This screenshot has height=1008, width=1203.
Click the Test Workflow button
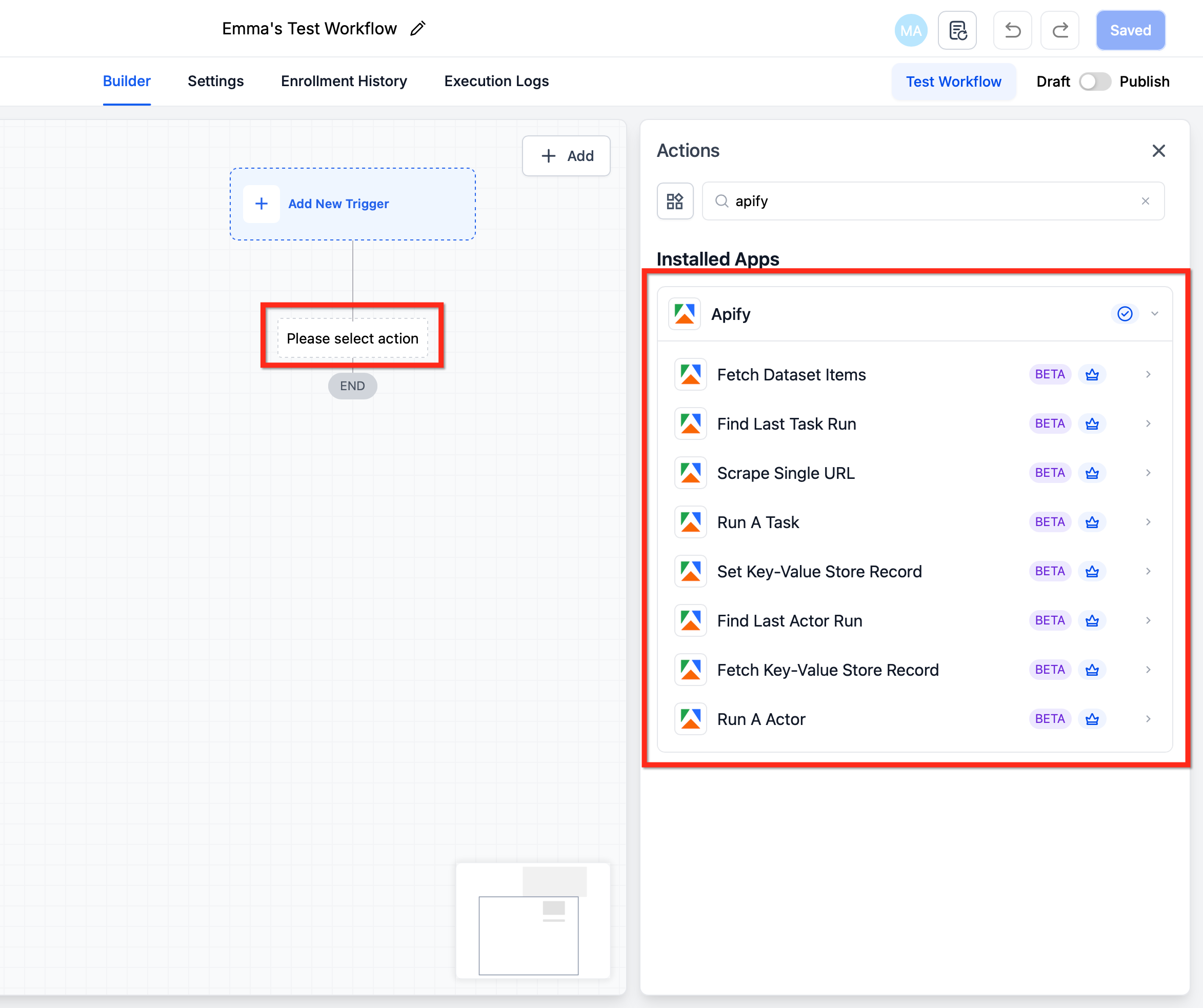[953, 82]
